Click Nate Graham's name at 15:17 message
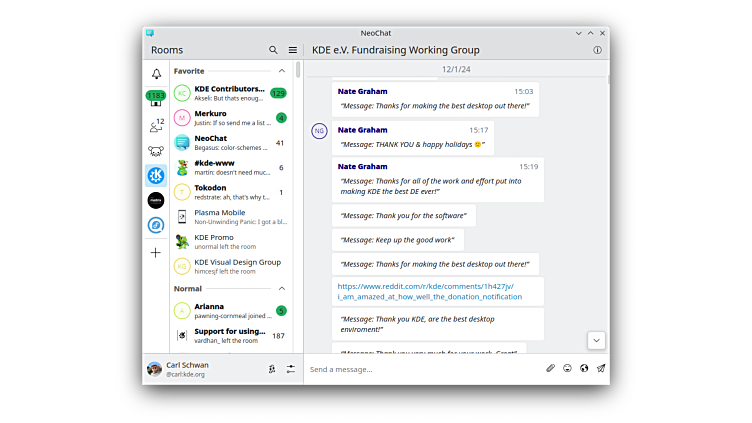 tap(363, 130)
